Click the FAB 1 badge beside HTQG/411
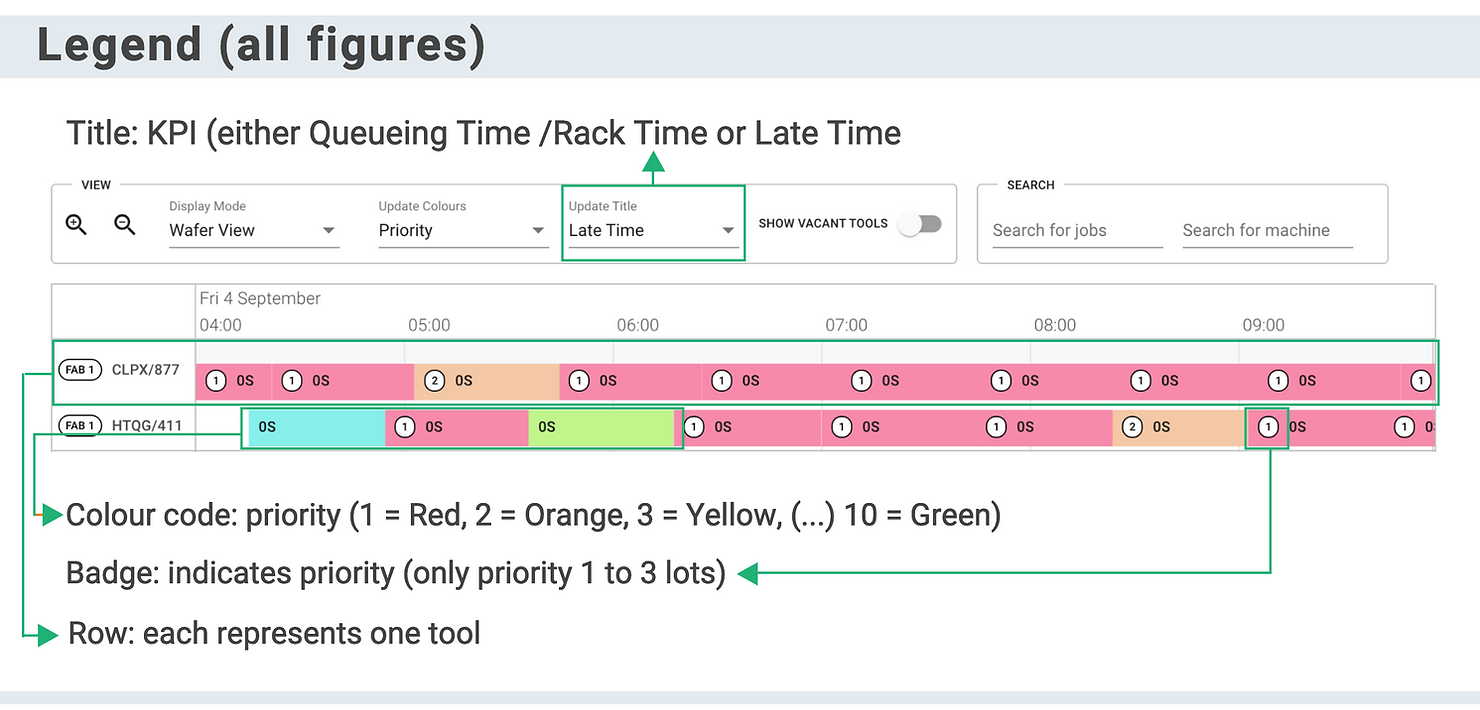The image size is (1480, 710). 80,426
